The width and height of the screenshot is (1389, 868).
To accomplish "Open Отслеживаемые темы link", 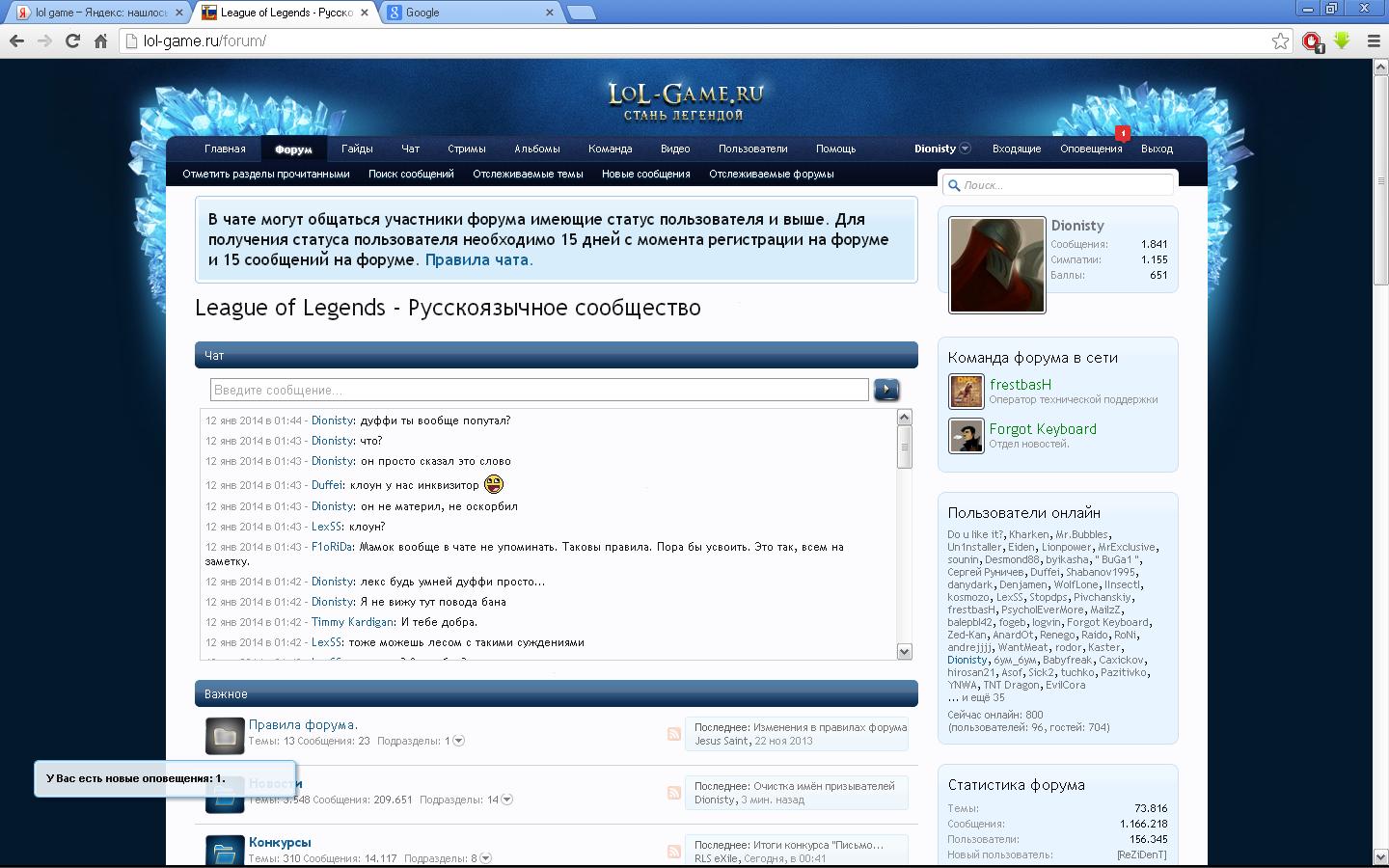I will click(x=529, y=174).
